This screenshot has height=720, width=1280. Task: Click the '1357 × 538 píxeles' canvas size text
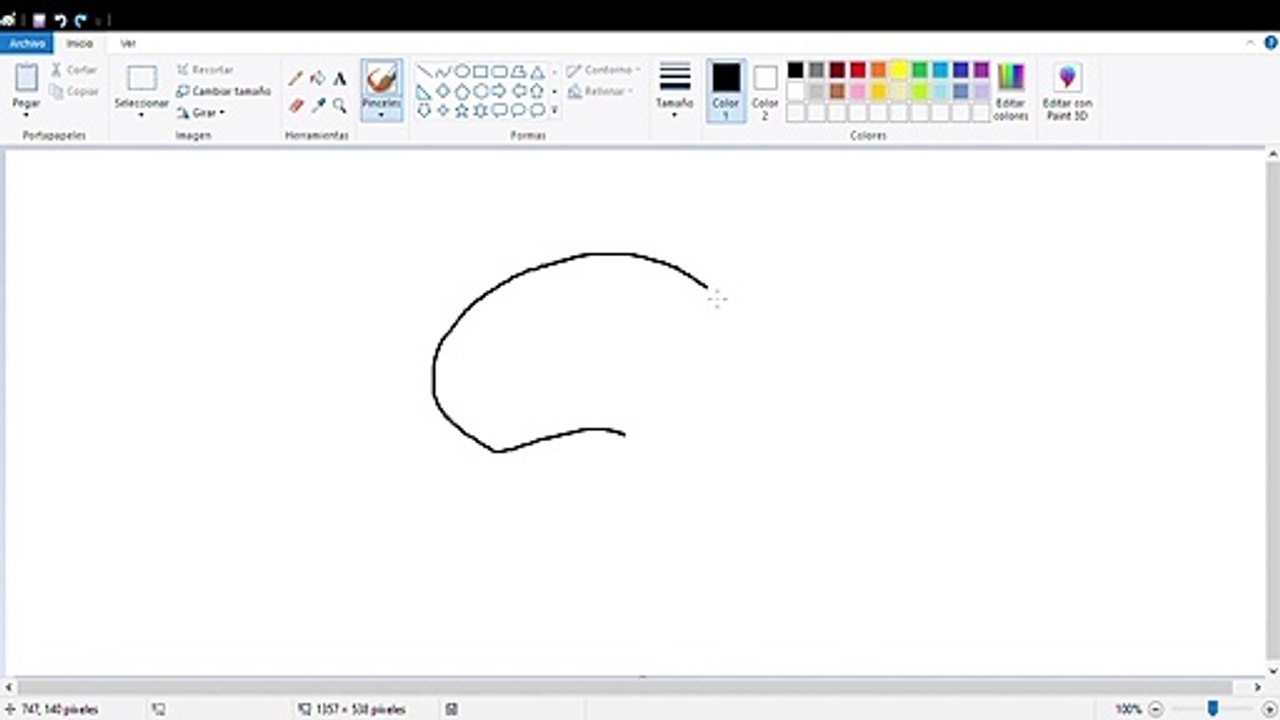(x=361, y=709)
